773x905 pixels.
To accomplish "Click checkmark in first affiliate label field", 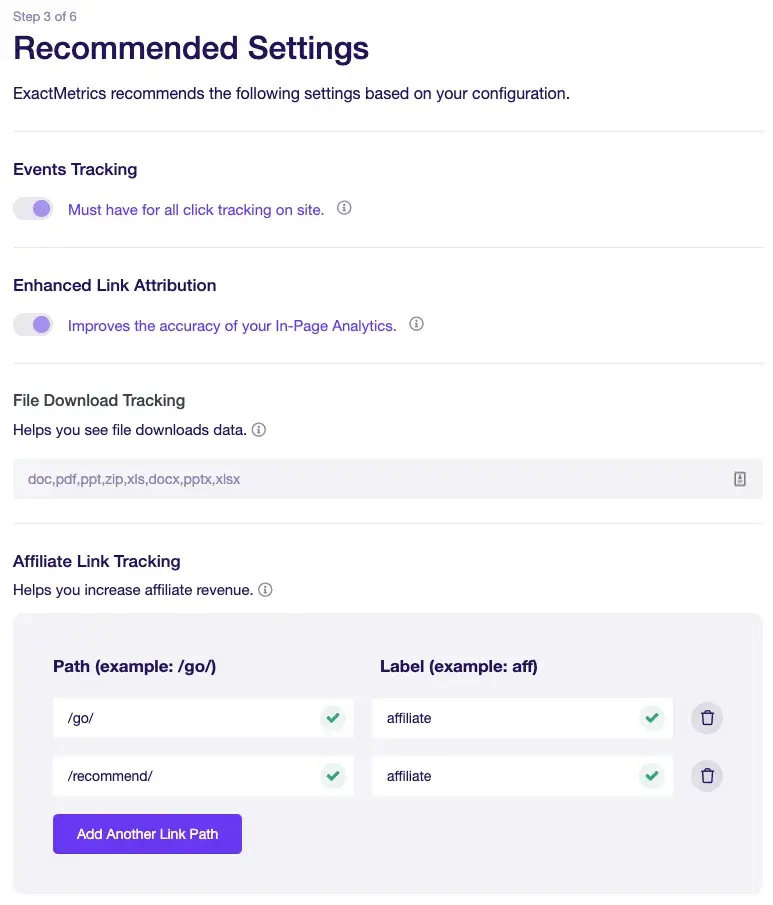I will [652, 718].
